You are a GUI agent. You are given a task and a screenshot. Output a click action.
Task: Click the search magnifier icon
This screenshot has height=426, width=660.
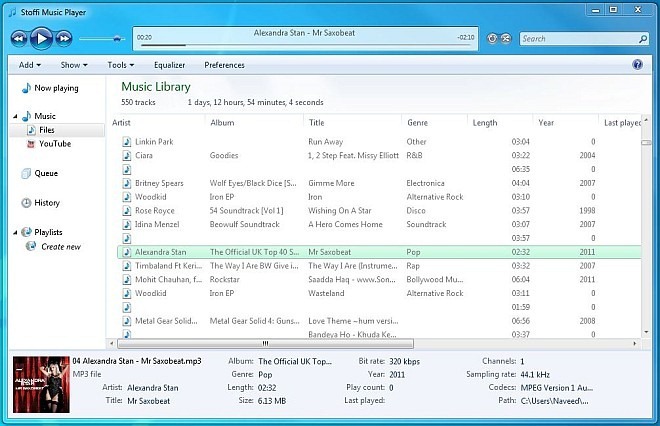coord(643,39)
